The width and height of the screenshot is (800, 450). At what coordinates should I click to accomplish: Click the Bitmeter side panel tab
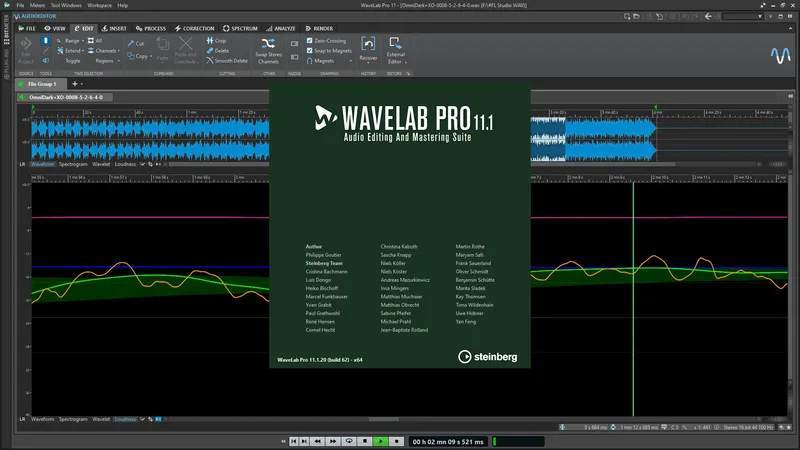pyautogui.click(x=7, y=30)
